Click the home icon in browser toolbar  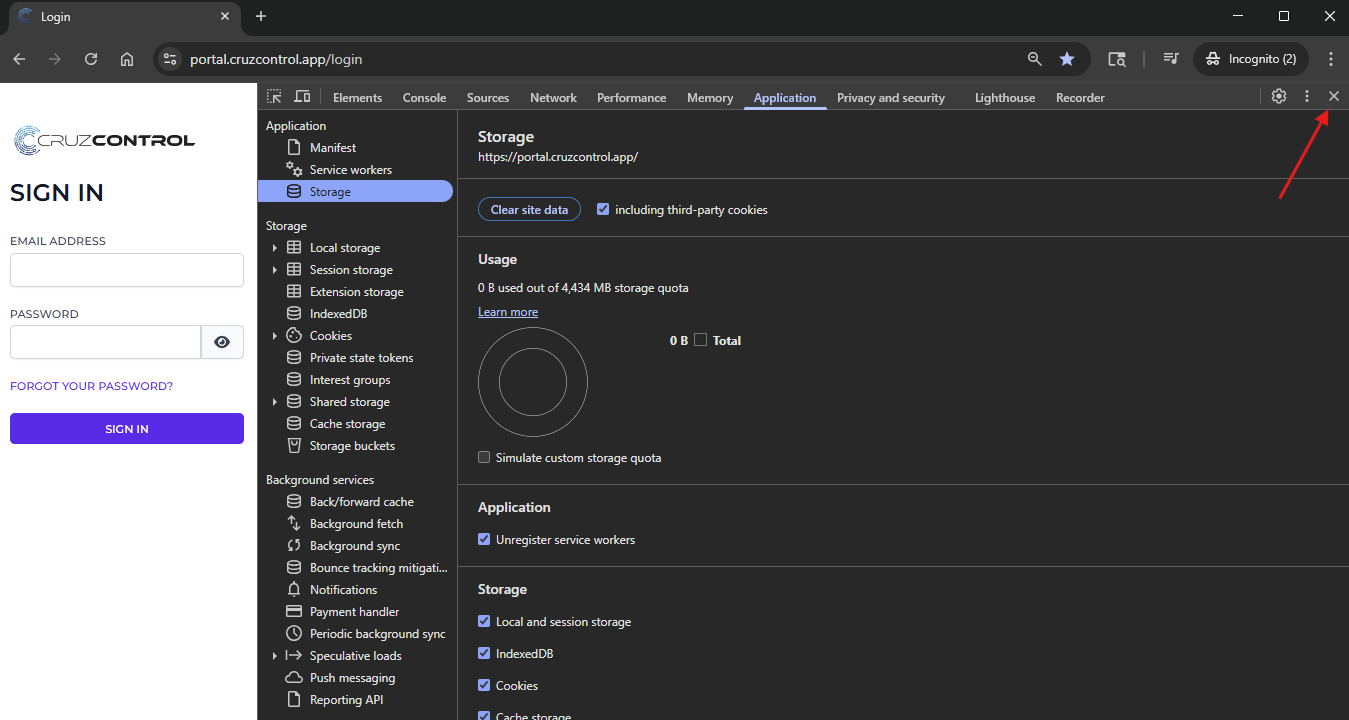127,59
